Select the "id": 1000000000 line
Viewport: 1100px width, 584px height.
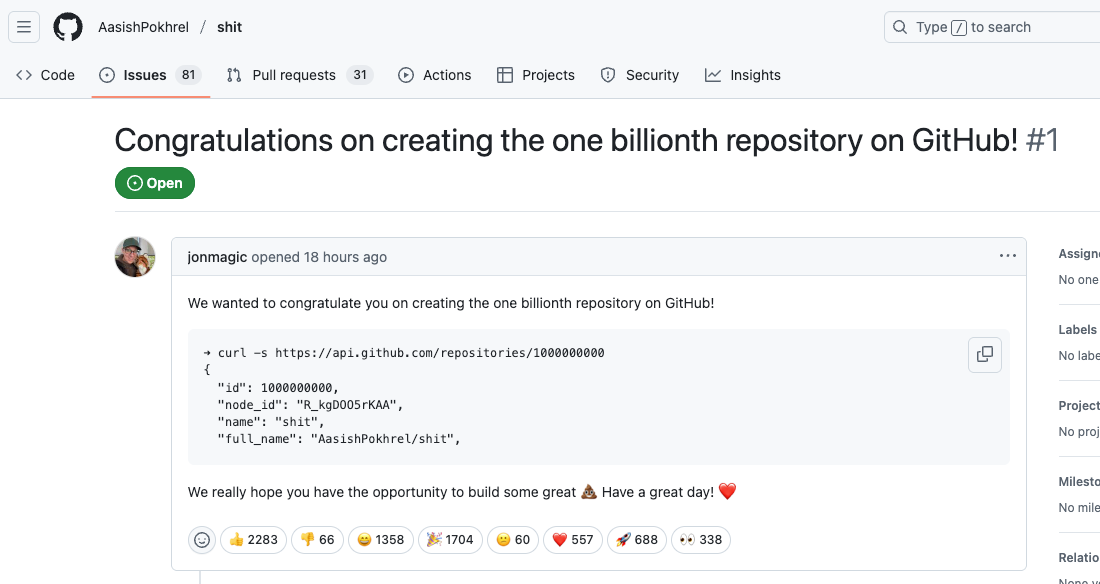pos(279,387)
